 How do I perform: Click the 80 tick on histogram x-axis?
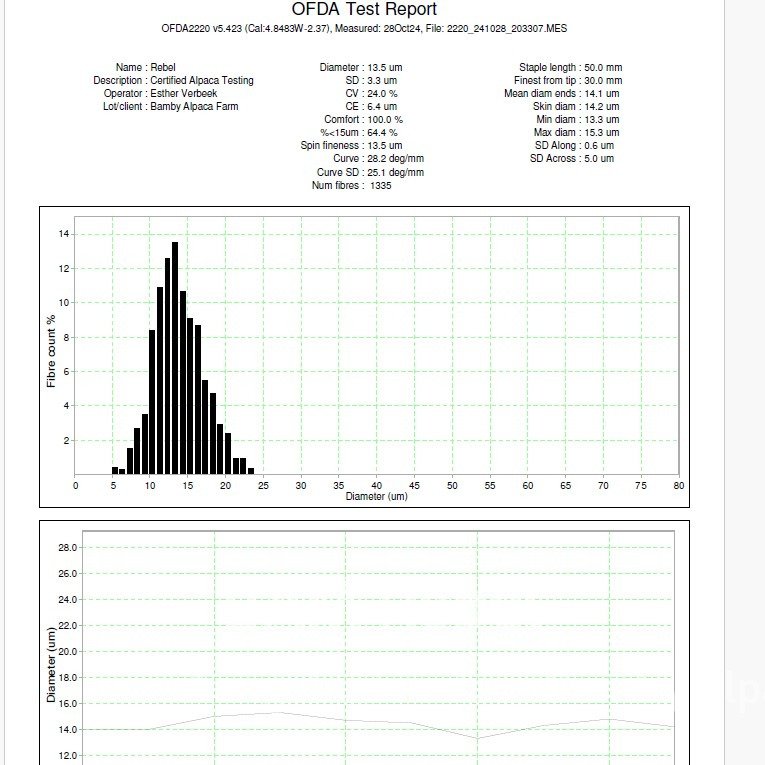click(x=679, y=485)
